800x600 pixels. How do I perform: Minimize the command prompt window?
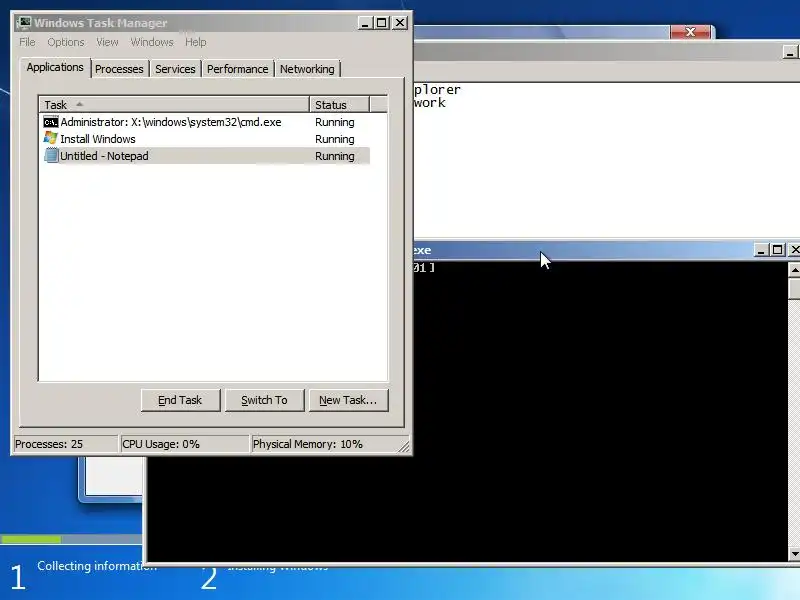761,250
